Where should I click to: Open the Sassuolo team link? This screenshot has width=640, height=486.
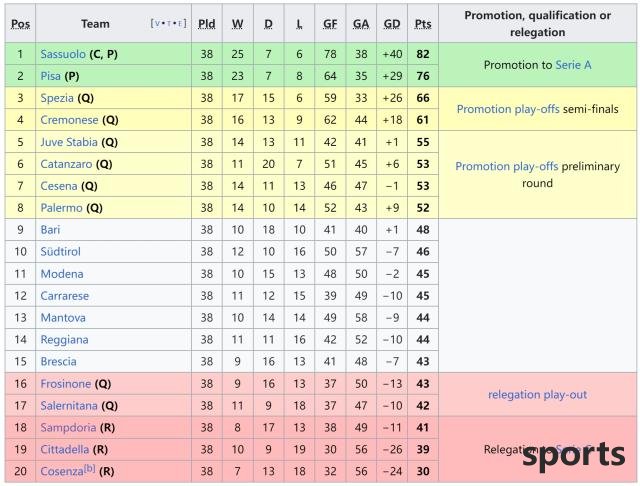tap(63, 54)
